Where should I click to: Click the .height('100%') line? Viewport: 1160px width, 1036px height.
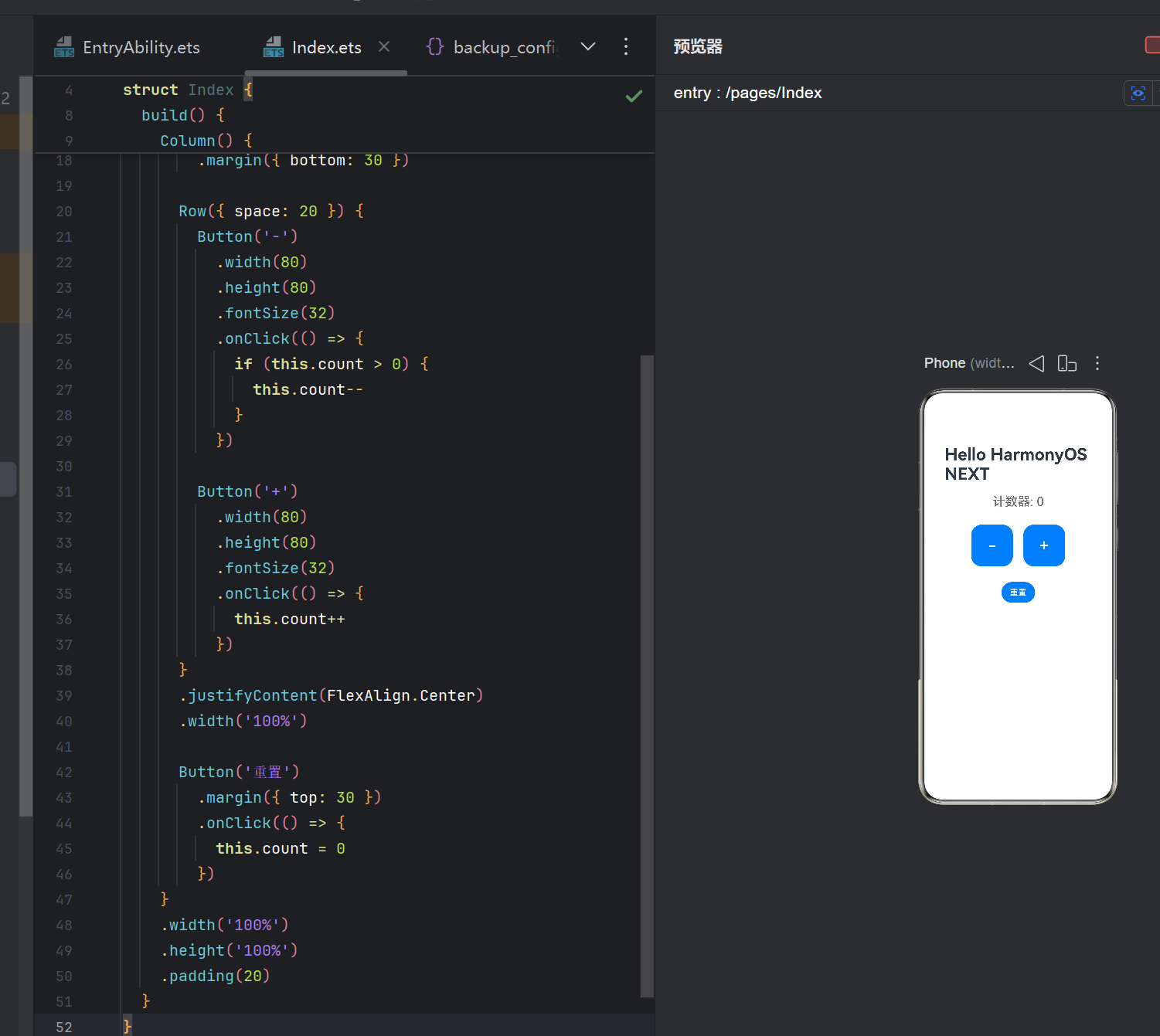click(230, 950)
